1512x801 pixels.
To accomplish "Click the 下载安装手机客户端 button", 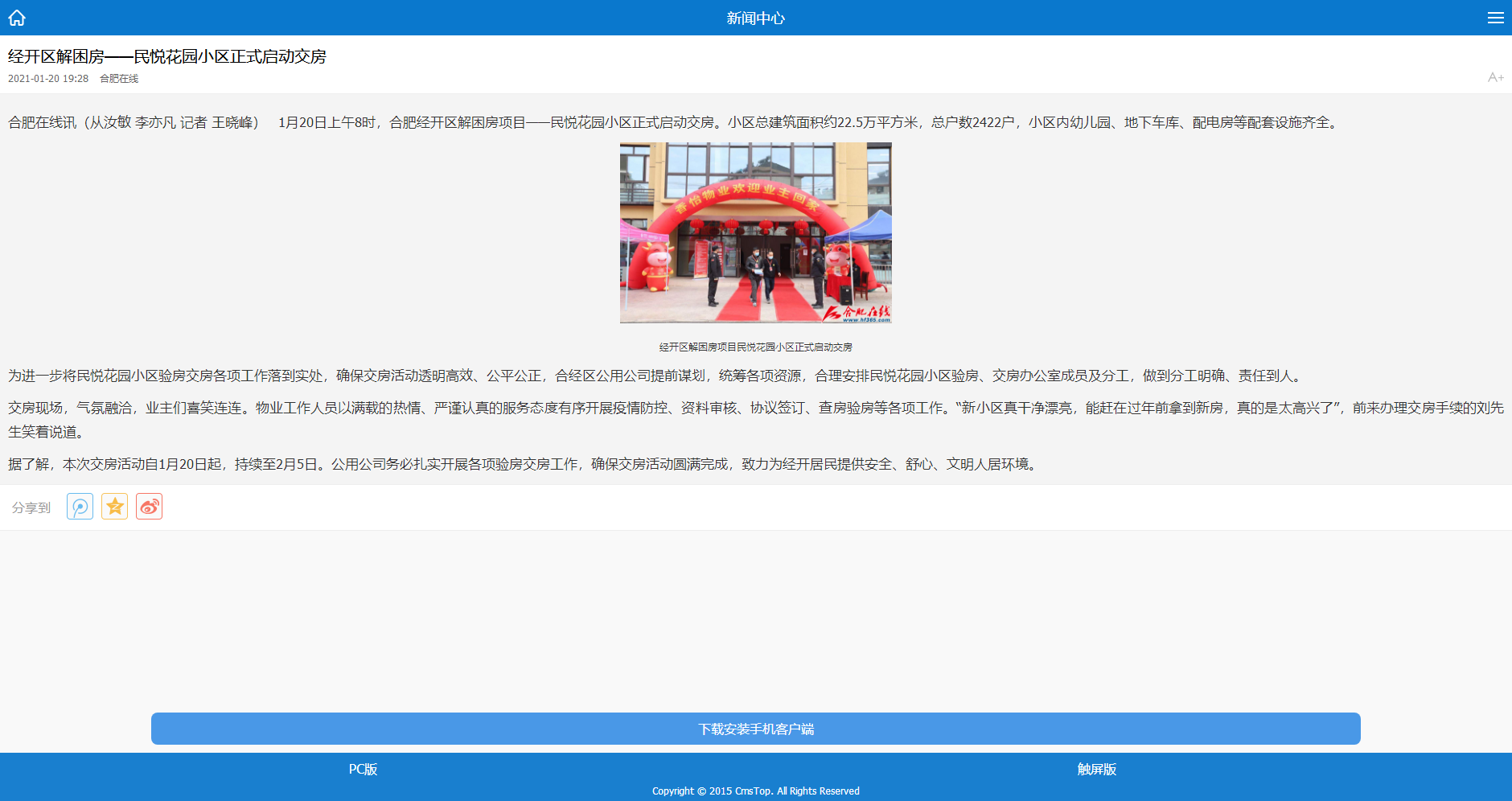I will tap(755, 729).
